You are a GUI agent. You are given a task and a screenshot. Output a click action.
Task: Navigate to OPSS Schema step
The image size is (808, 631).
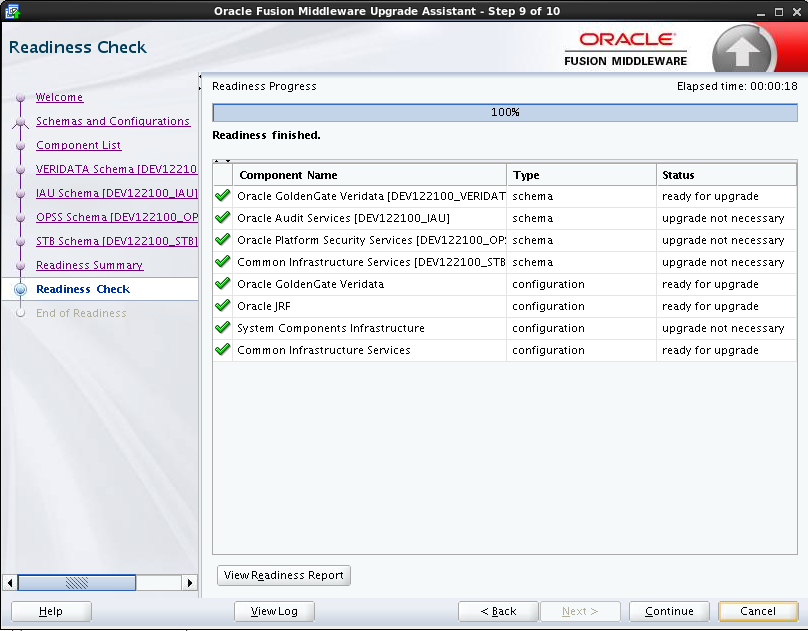click(x=116, y=217)
